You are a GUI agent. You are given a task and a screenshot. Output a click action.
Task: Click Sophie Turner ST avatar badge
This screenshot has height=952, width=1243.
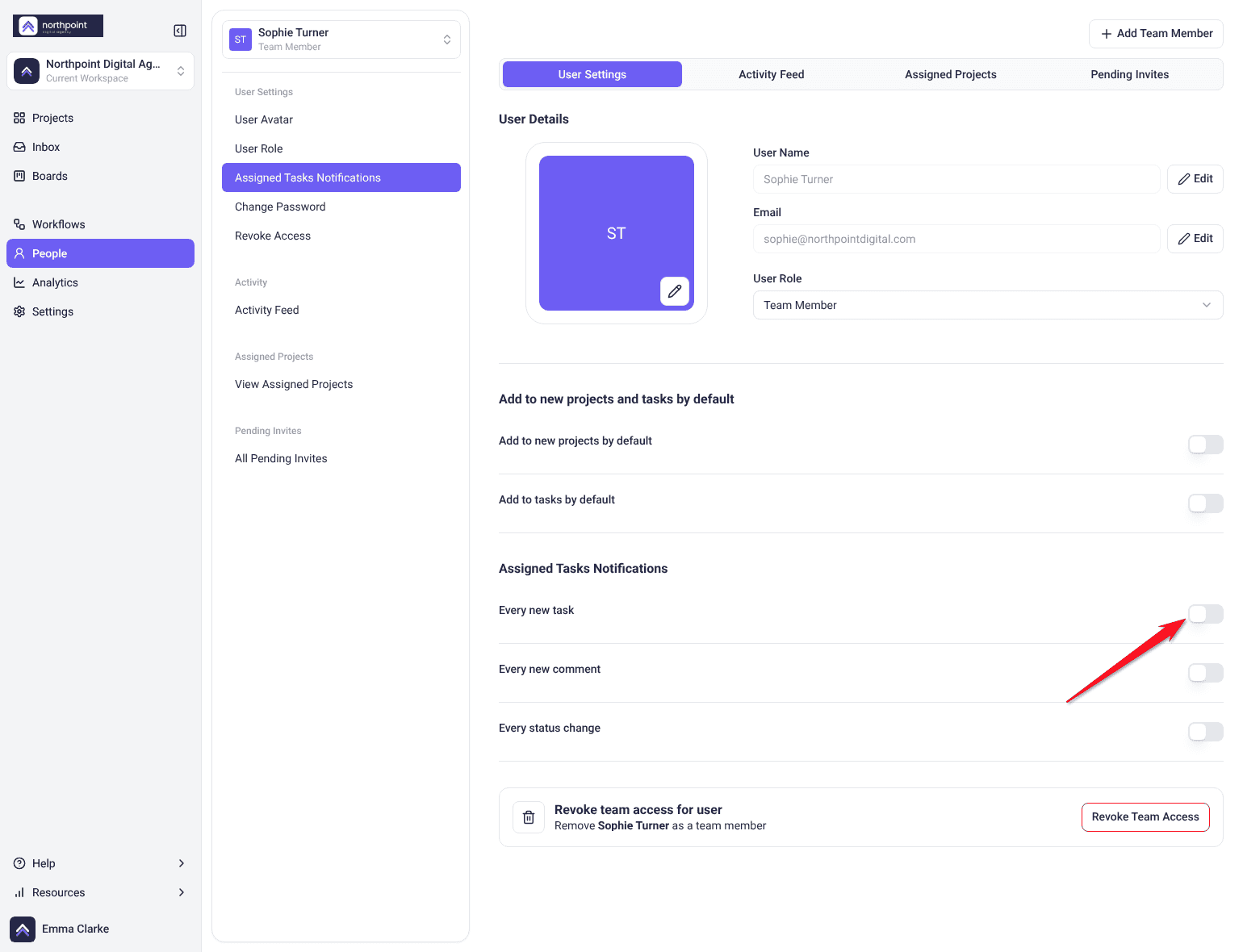(241, 40)
